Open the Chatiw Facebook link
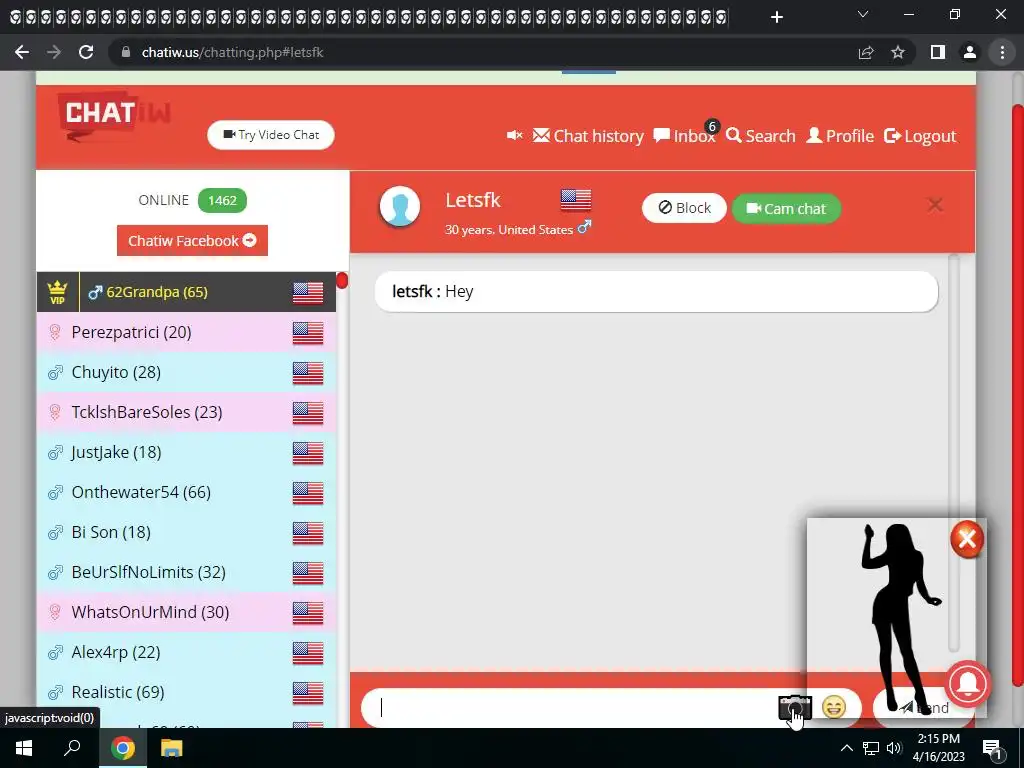The image size is (1024, 768). tap(192, 240)
